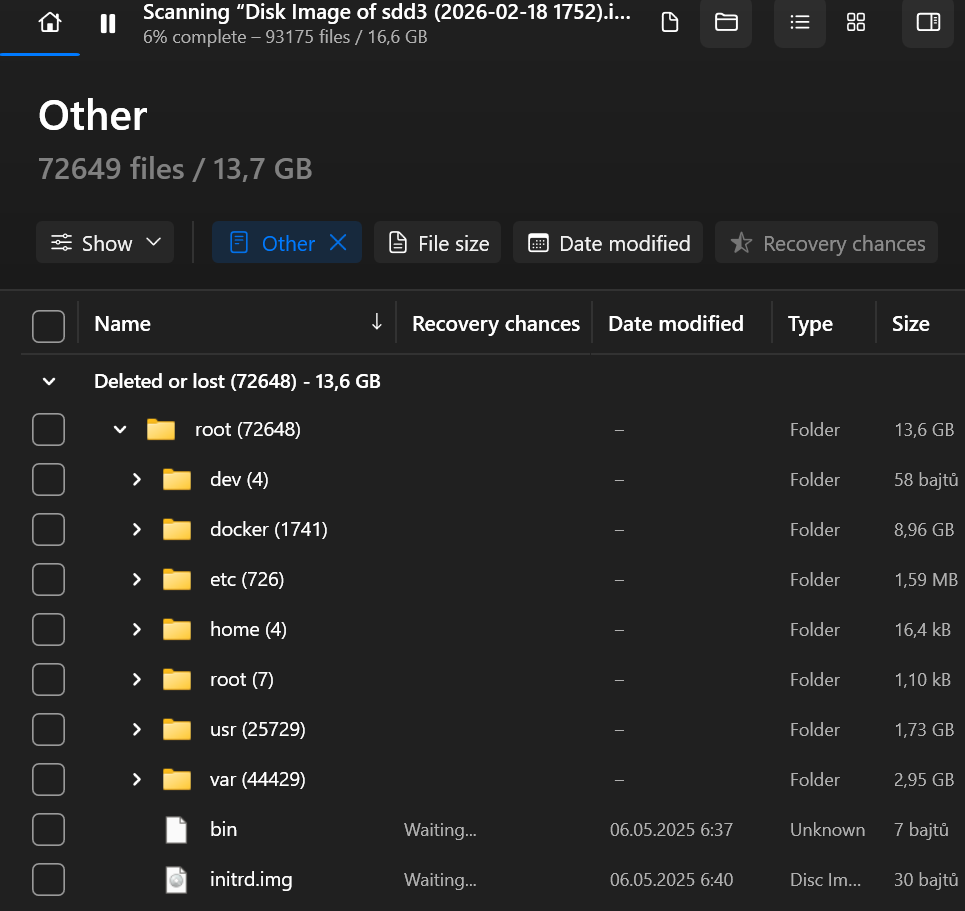The width and height of the screenshot is (965, 911).
Task: Toggle the side preview panel icon
Action: click(928, 23)
